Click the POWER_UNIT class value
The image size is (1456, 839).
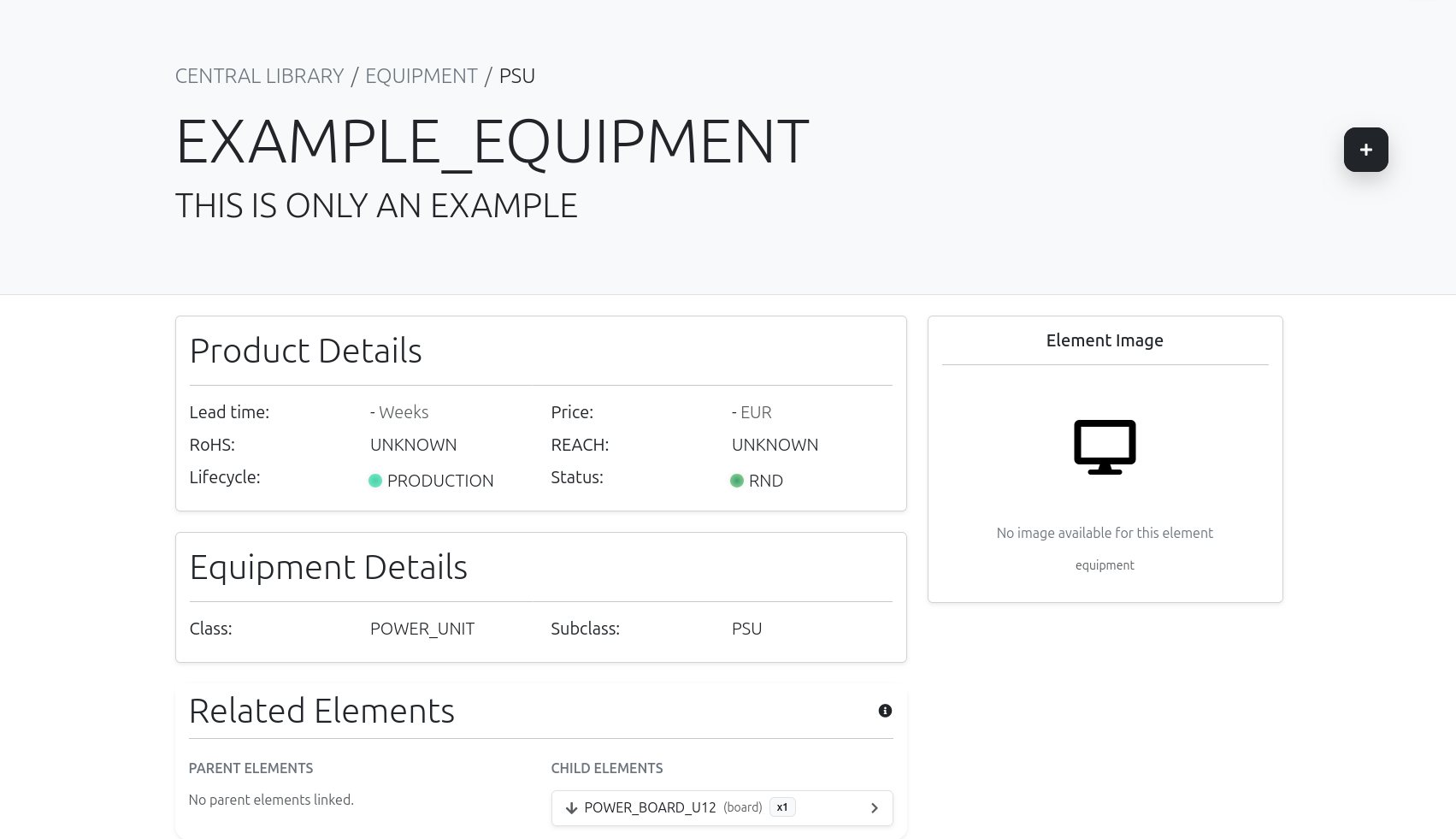421,629
